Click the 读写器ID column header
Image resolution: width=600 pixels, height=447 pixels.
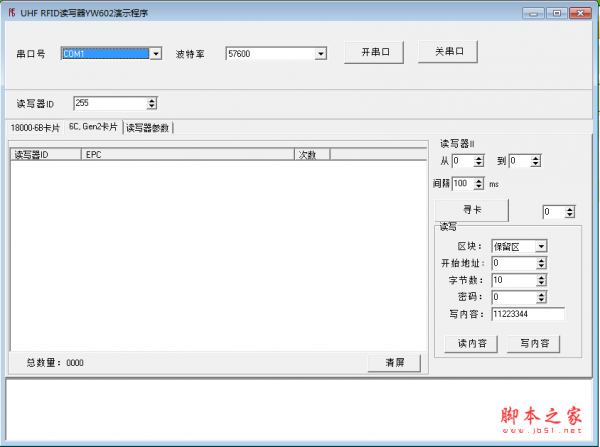46,155
